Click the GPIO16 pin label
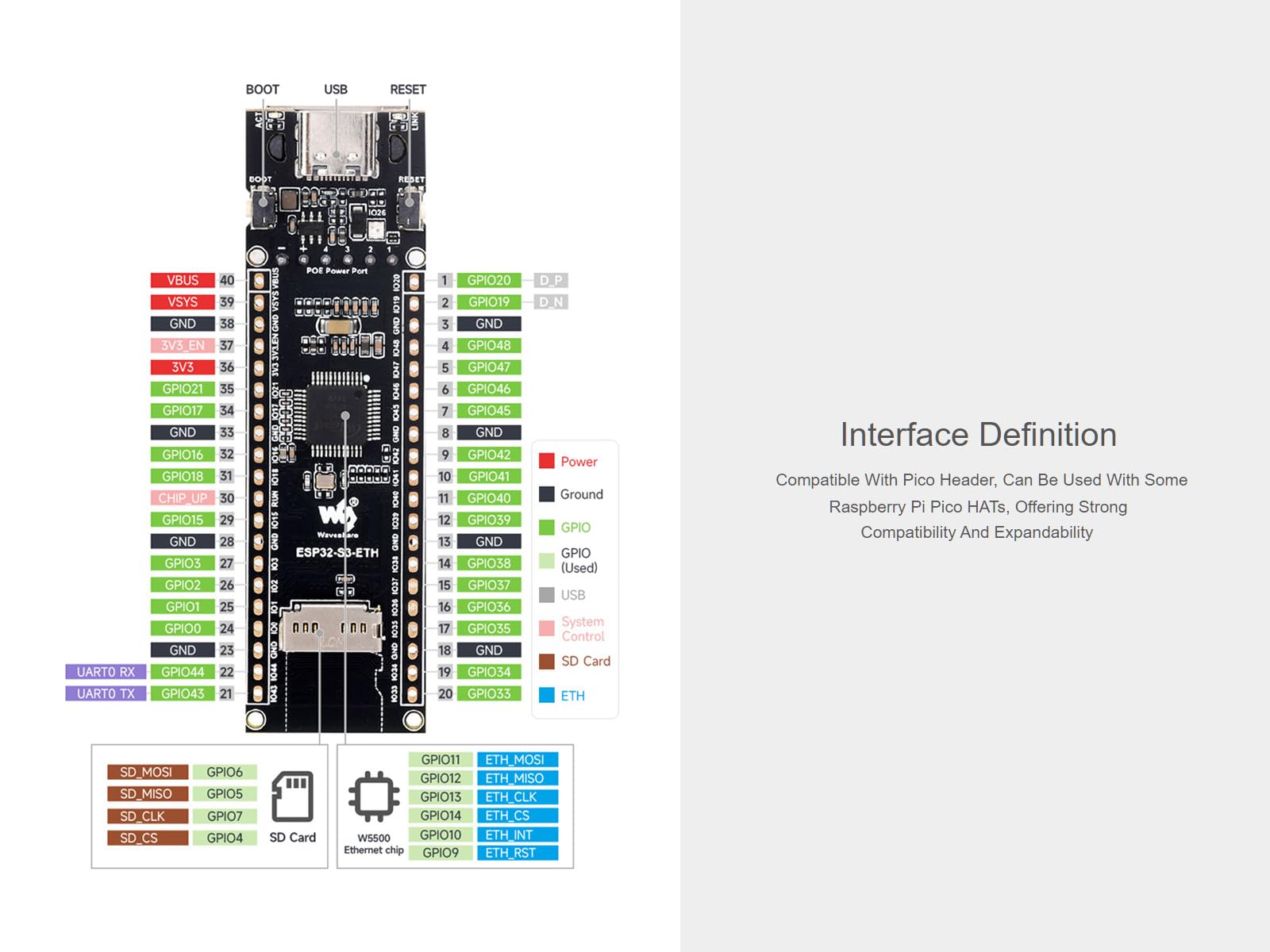This screenshot has width=1270, height=952. click(183, 455)
